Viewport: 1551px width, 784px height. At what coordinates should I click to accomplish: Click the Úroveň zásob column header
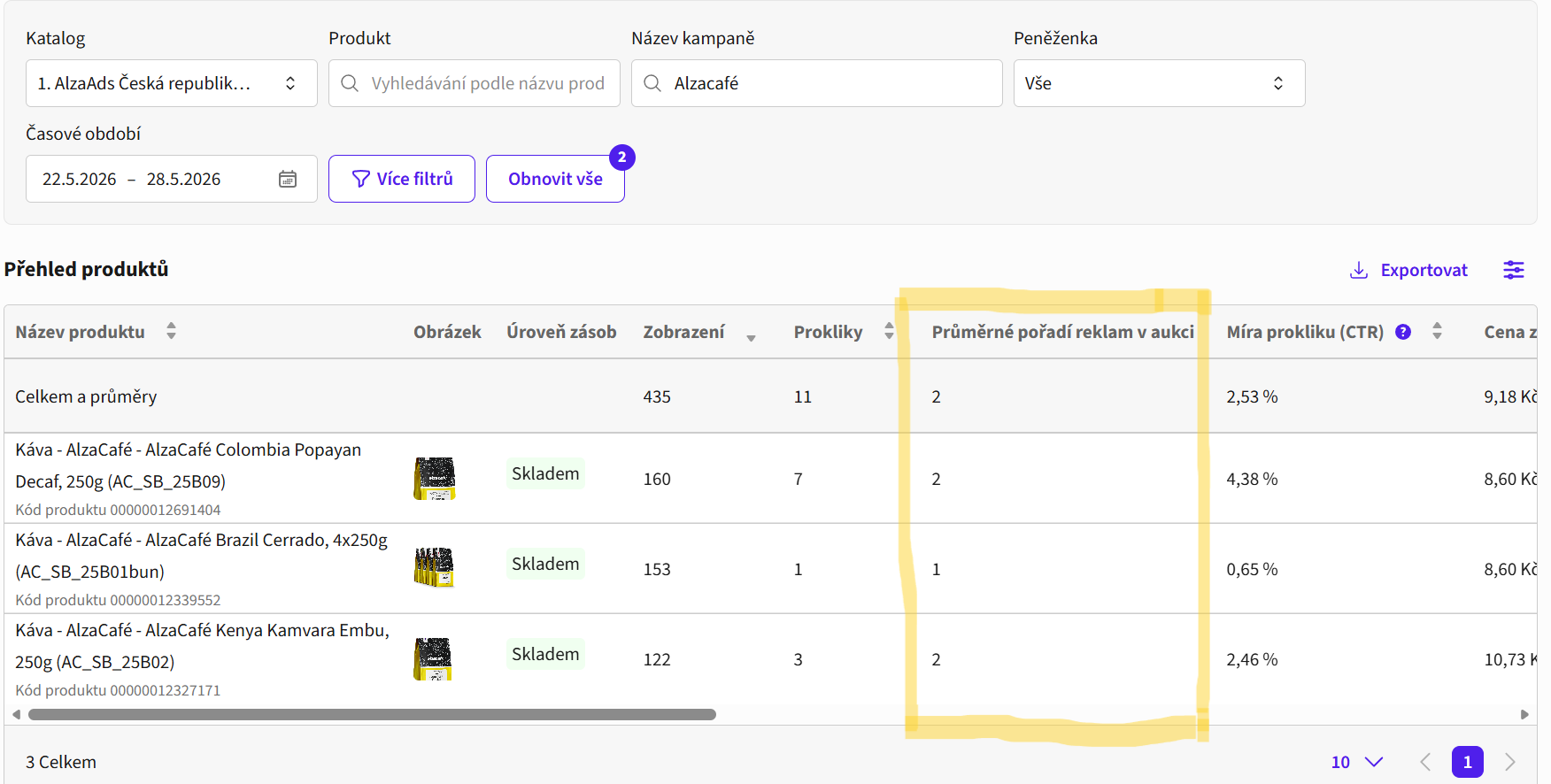pos(561,332)
